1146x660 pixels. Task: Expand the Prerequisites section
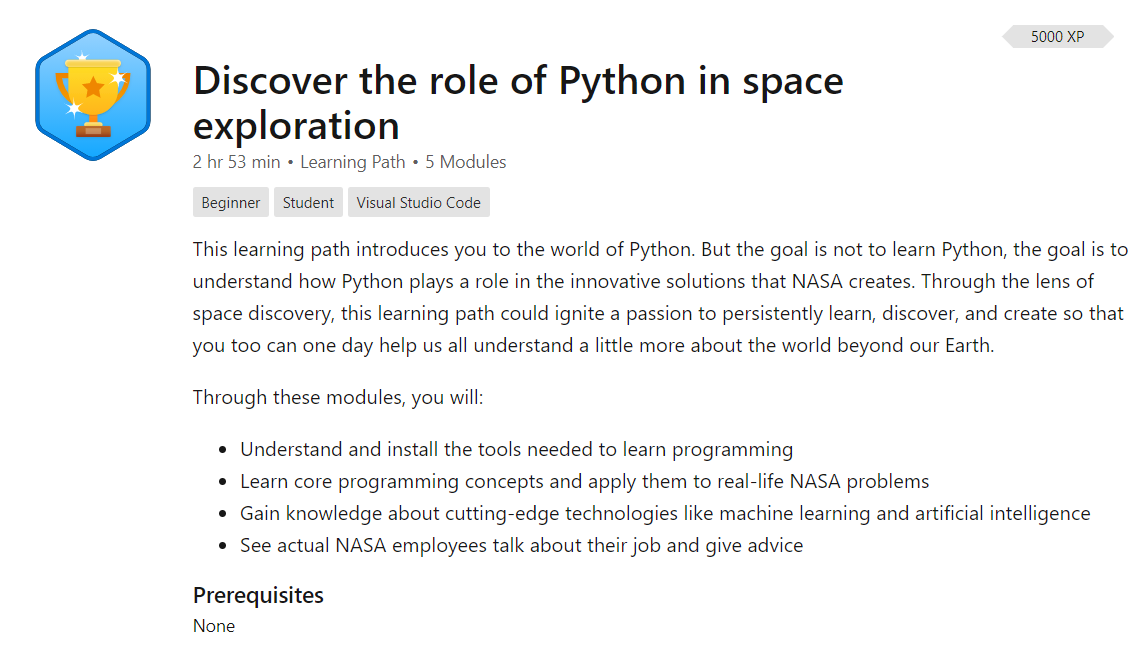tap(258, 595)
